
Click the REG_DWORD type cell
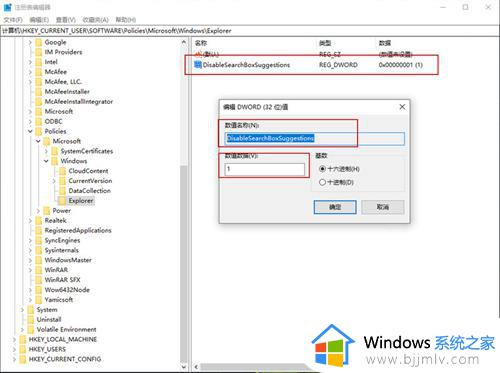(338, 65)
